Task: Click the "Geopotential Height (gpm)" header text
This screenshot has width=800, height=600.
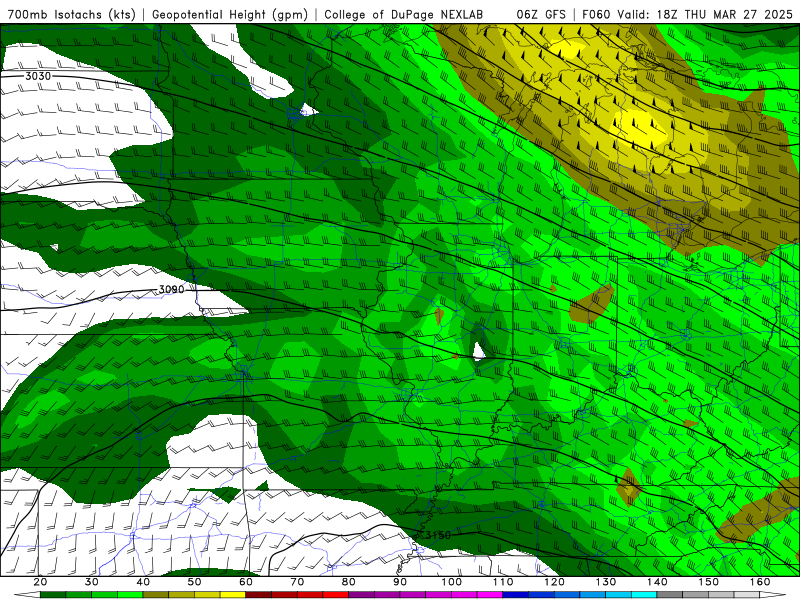Action: [230, 14]
